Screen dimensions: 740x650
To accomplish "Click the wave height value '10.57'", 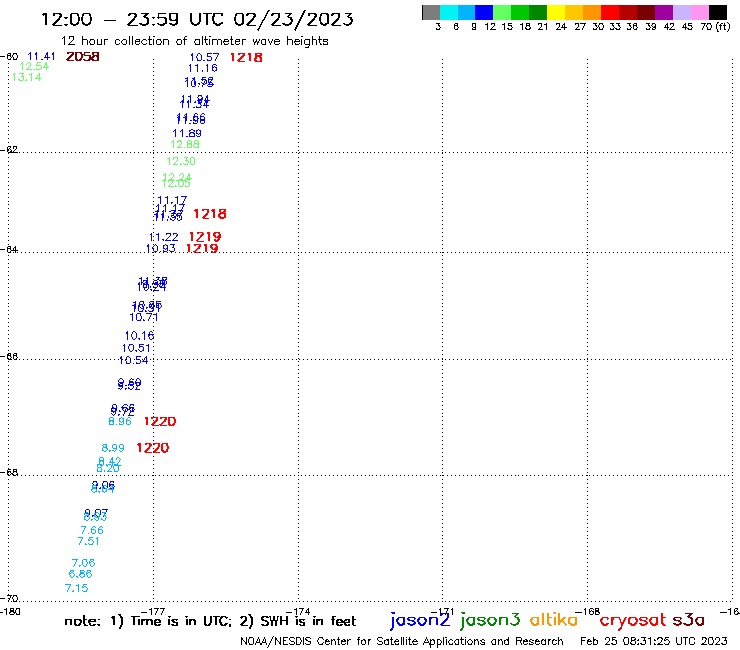I will pyautogui.click(x=204, y=57).
